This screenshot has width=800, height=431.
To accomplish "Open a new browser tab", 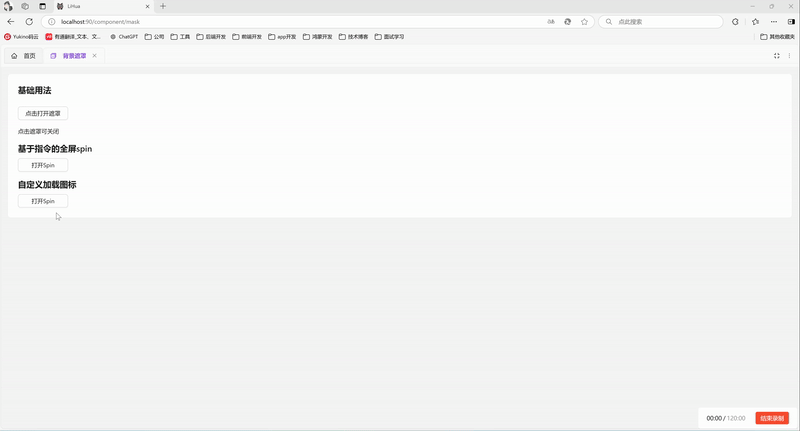I will coord(163,6).
